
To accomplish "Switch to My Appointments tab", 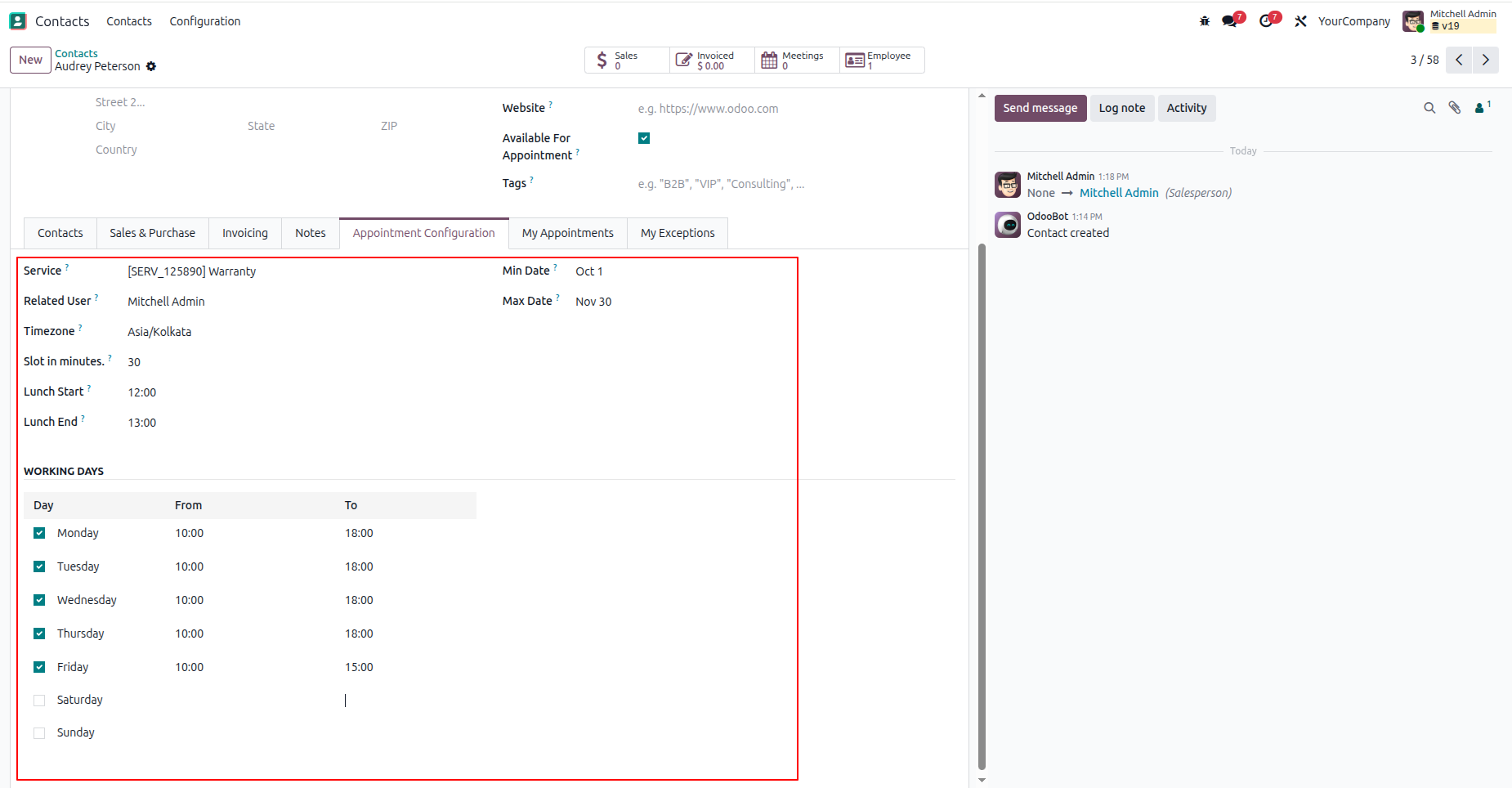I will coord(568,233).
